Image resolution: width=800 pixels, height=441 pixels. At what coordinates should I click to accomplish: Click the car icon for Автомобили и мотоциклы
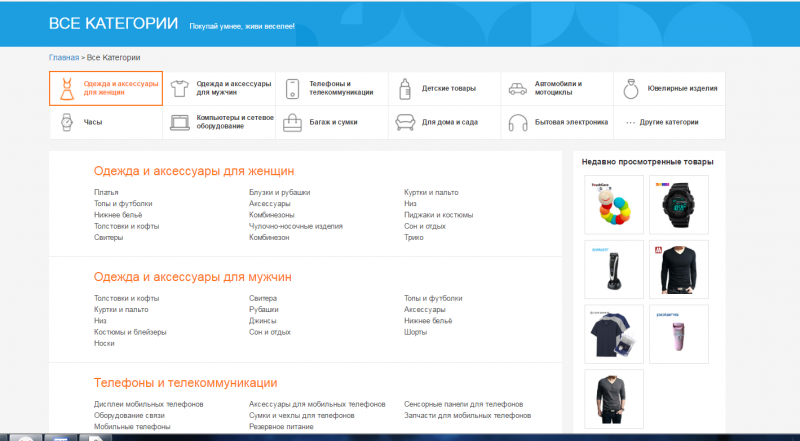click(x=517, y=89)
